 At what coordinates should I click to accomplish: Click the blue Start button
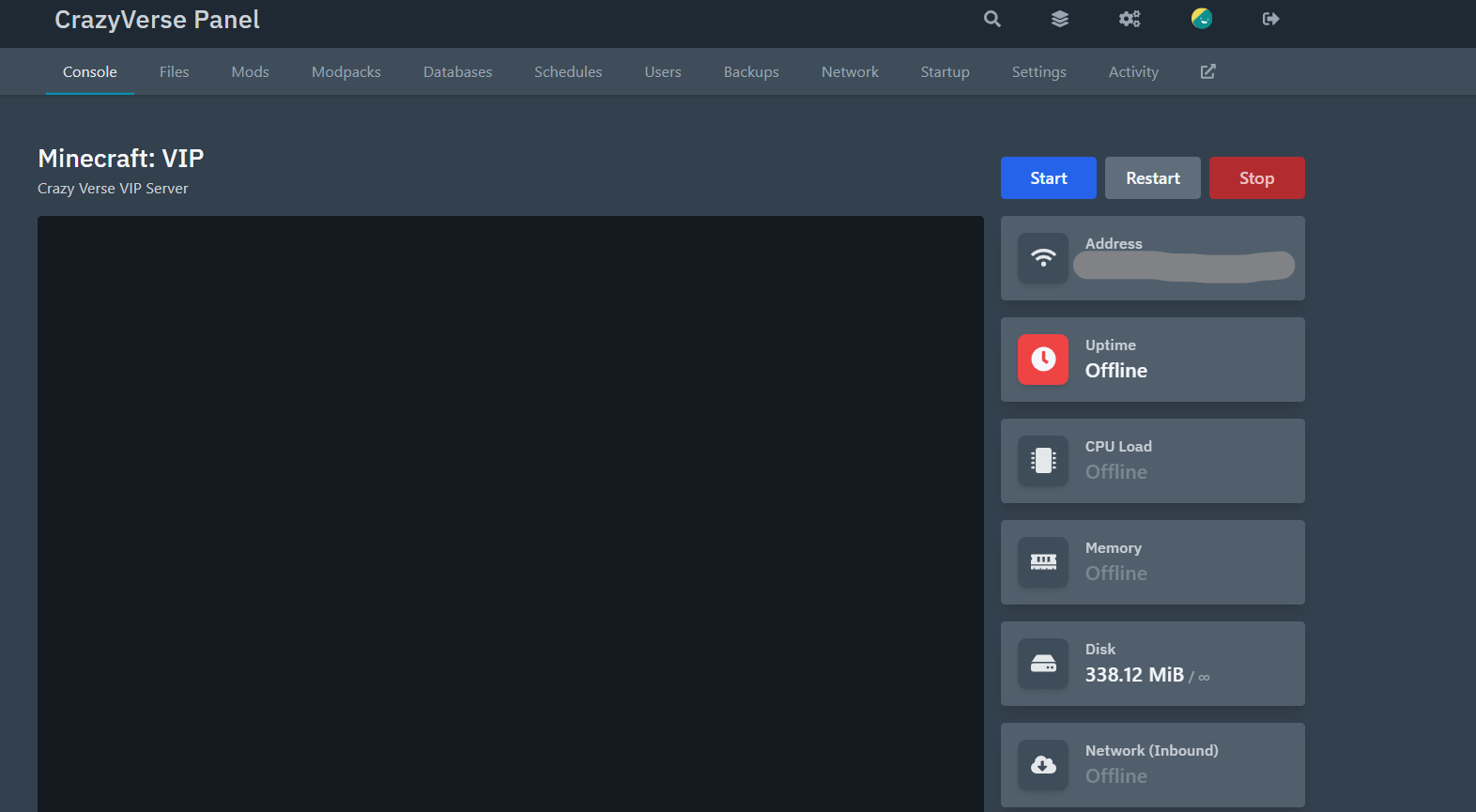pos(1049,178)
